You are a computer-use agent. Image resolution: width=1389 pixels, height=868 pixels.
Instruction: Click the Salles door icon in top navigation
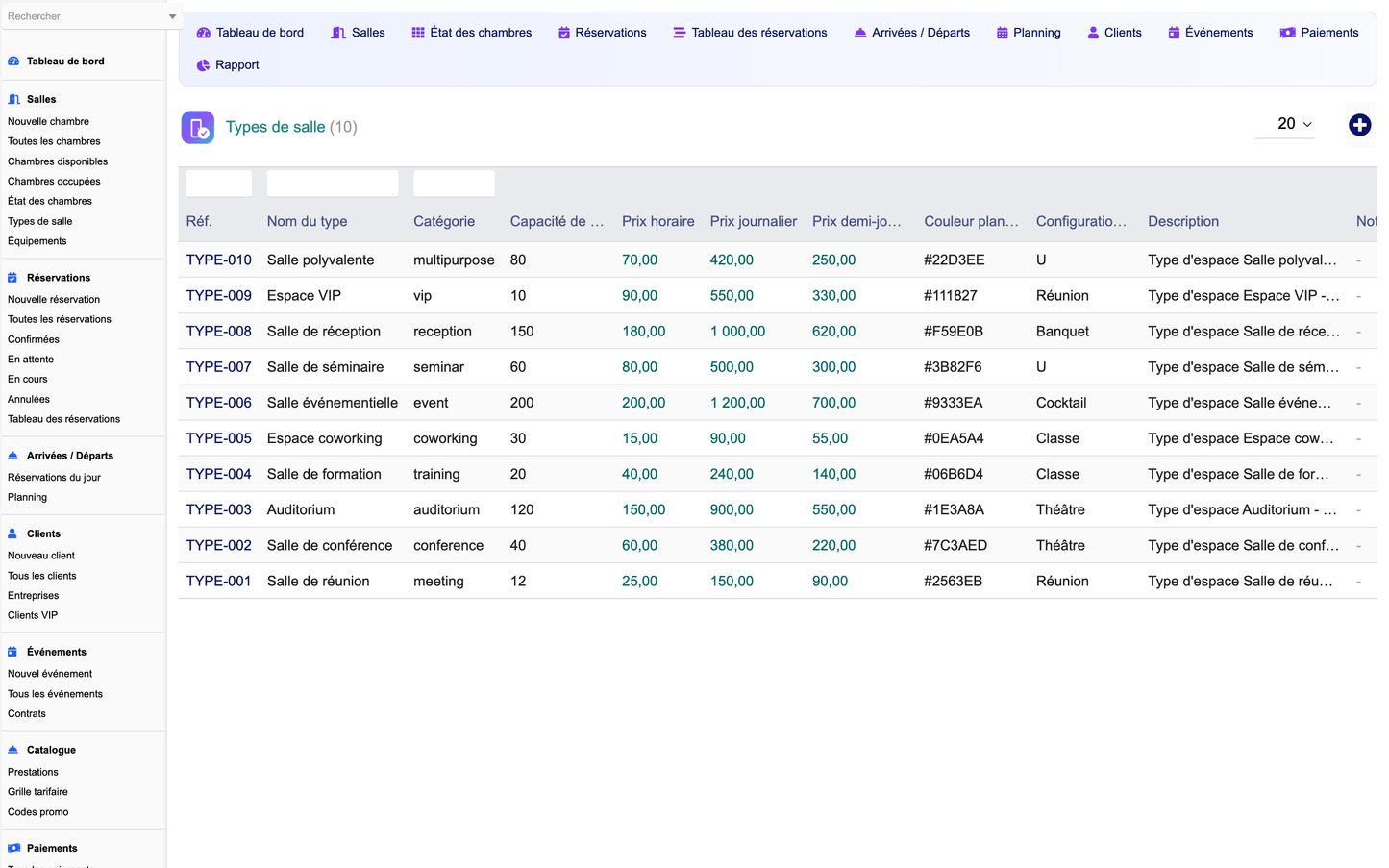click(338, 33)
